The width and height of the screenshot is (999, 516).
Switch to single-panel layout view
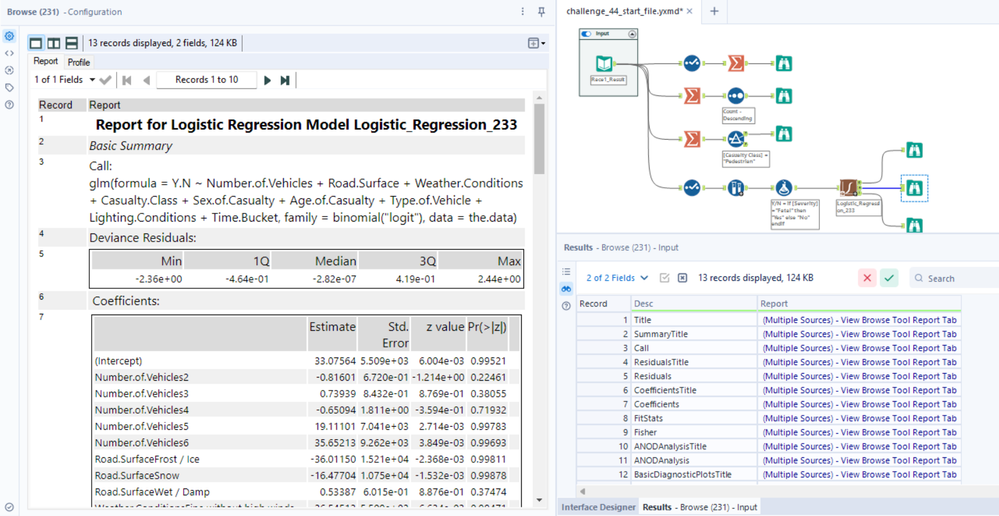(36, 43)
